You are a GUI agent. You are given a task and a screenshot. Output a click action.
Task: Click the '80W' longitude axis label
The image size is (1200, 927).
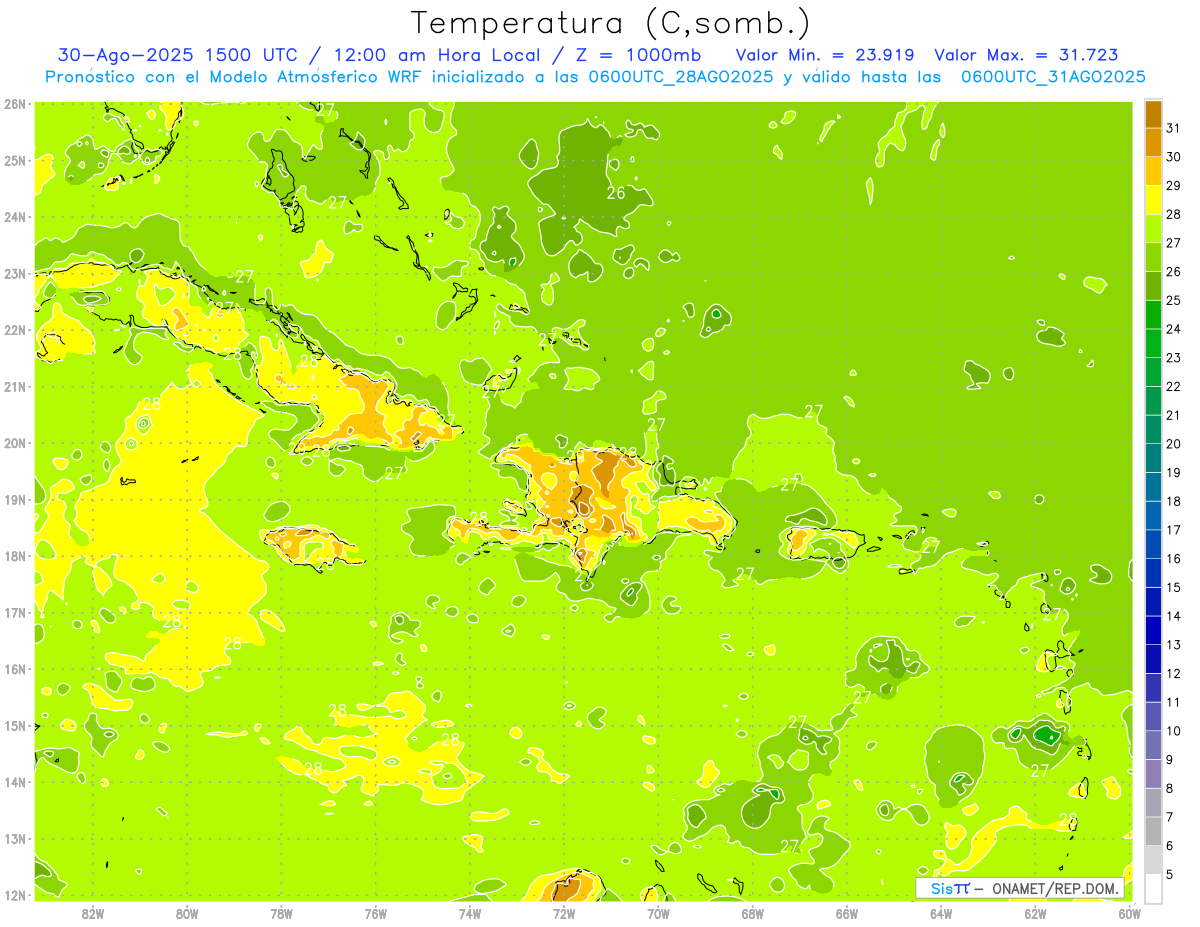[187, 914]
